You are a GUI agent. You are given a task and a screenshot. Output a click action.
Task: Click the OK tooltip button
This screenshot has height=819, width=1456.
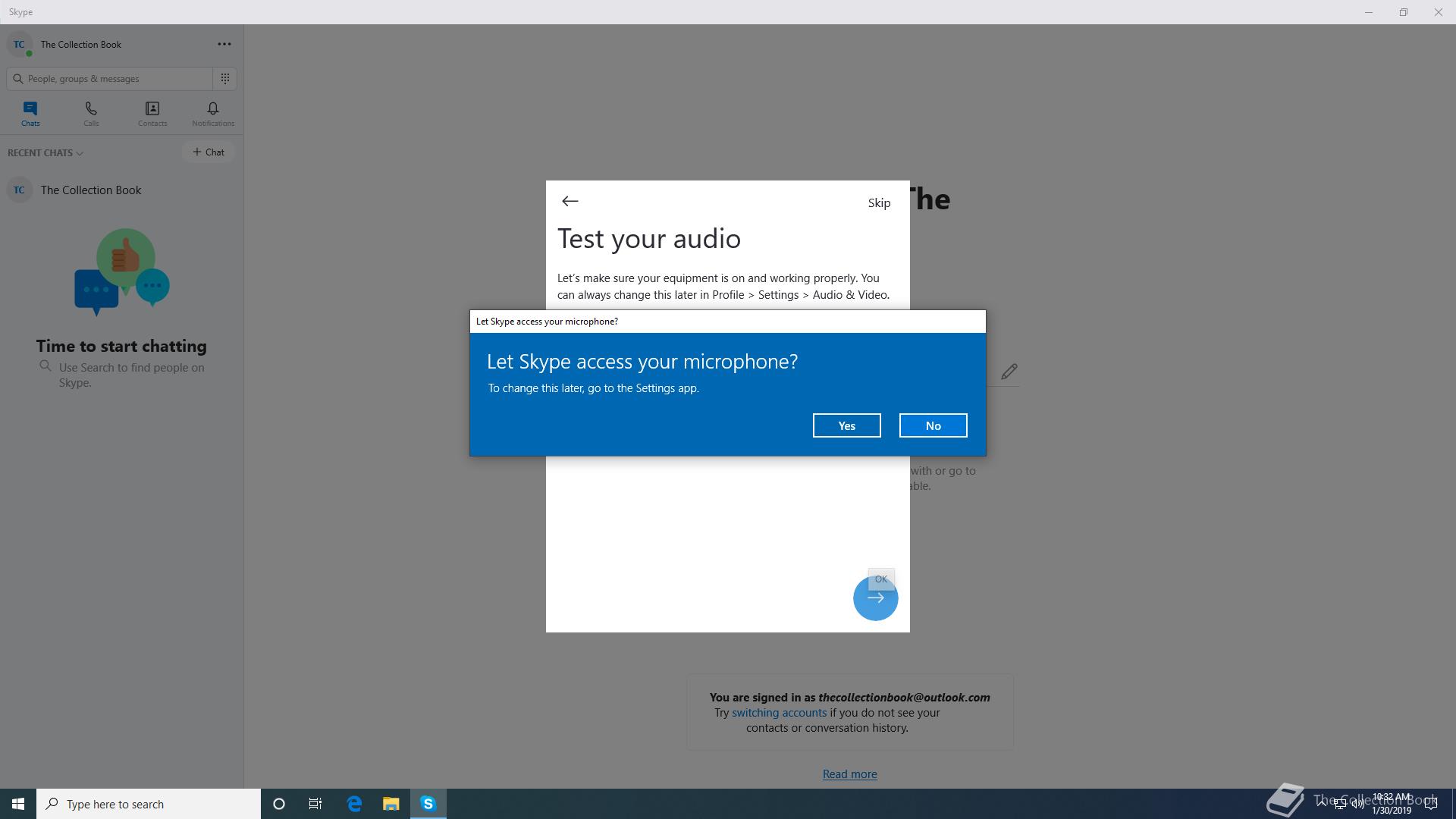[x=880, y=579]
